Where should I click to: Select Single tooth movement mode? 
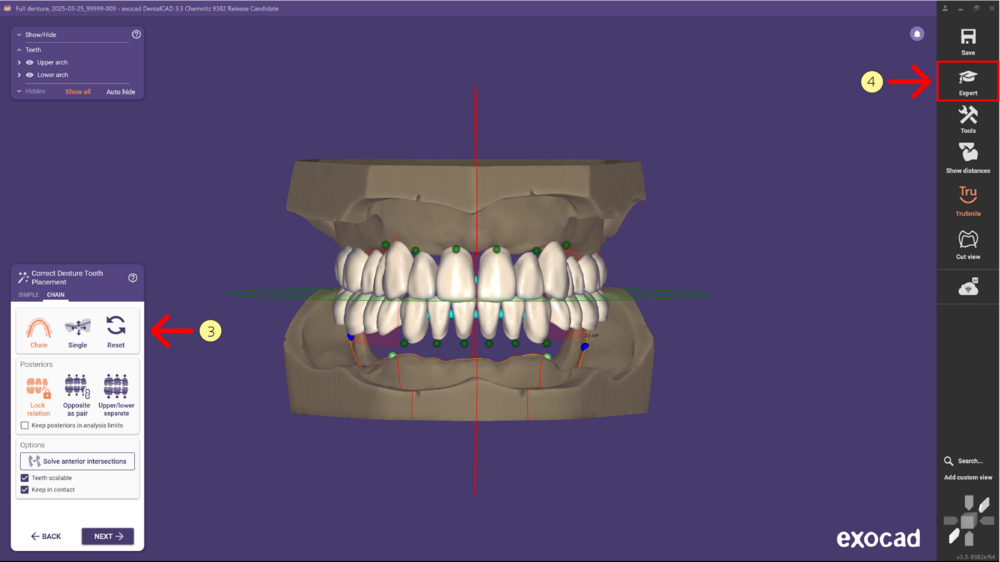tap(77, 332)
